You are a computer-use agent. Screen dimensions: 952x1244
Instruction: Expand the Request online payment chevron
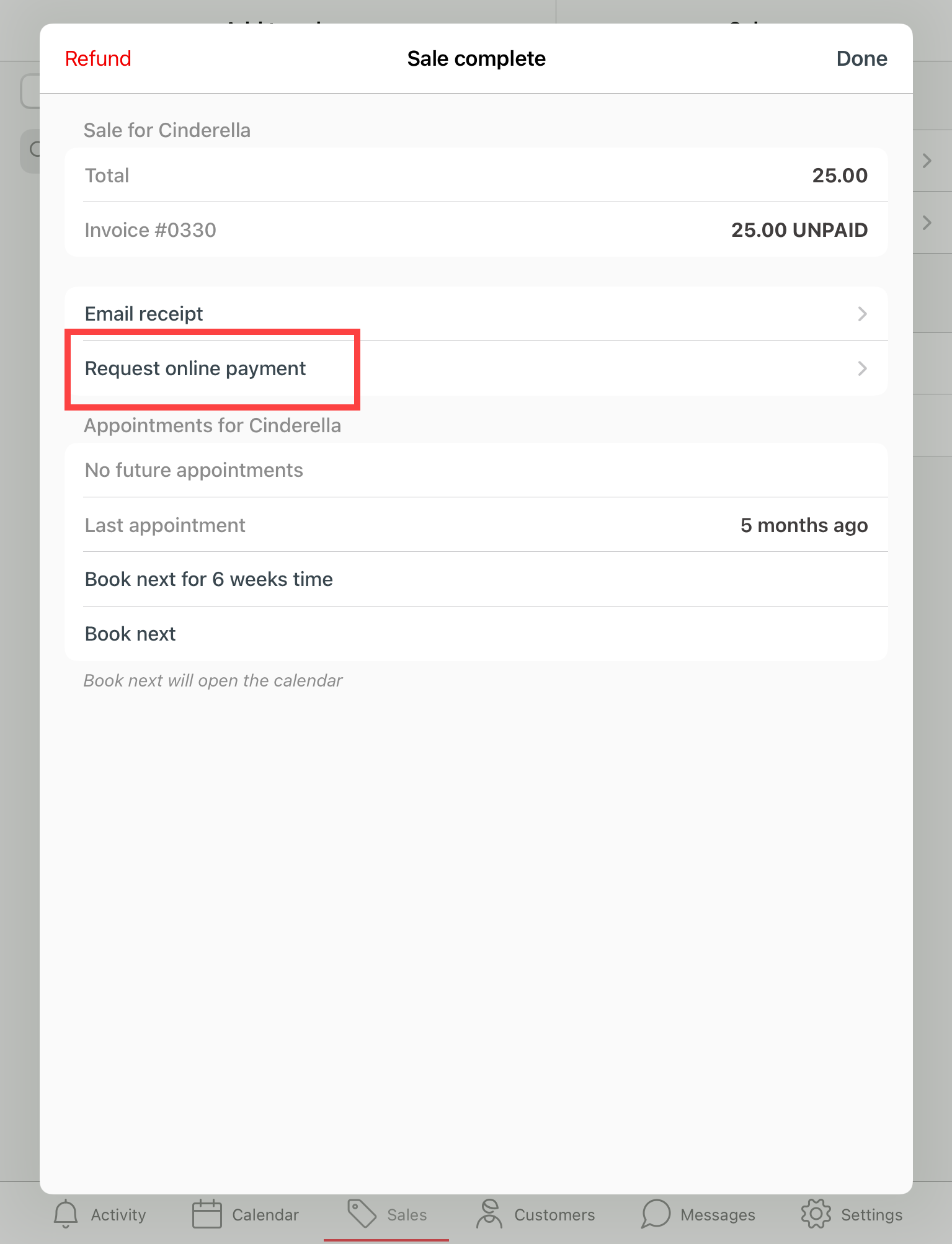click(862, 368)
